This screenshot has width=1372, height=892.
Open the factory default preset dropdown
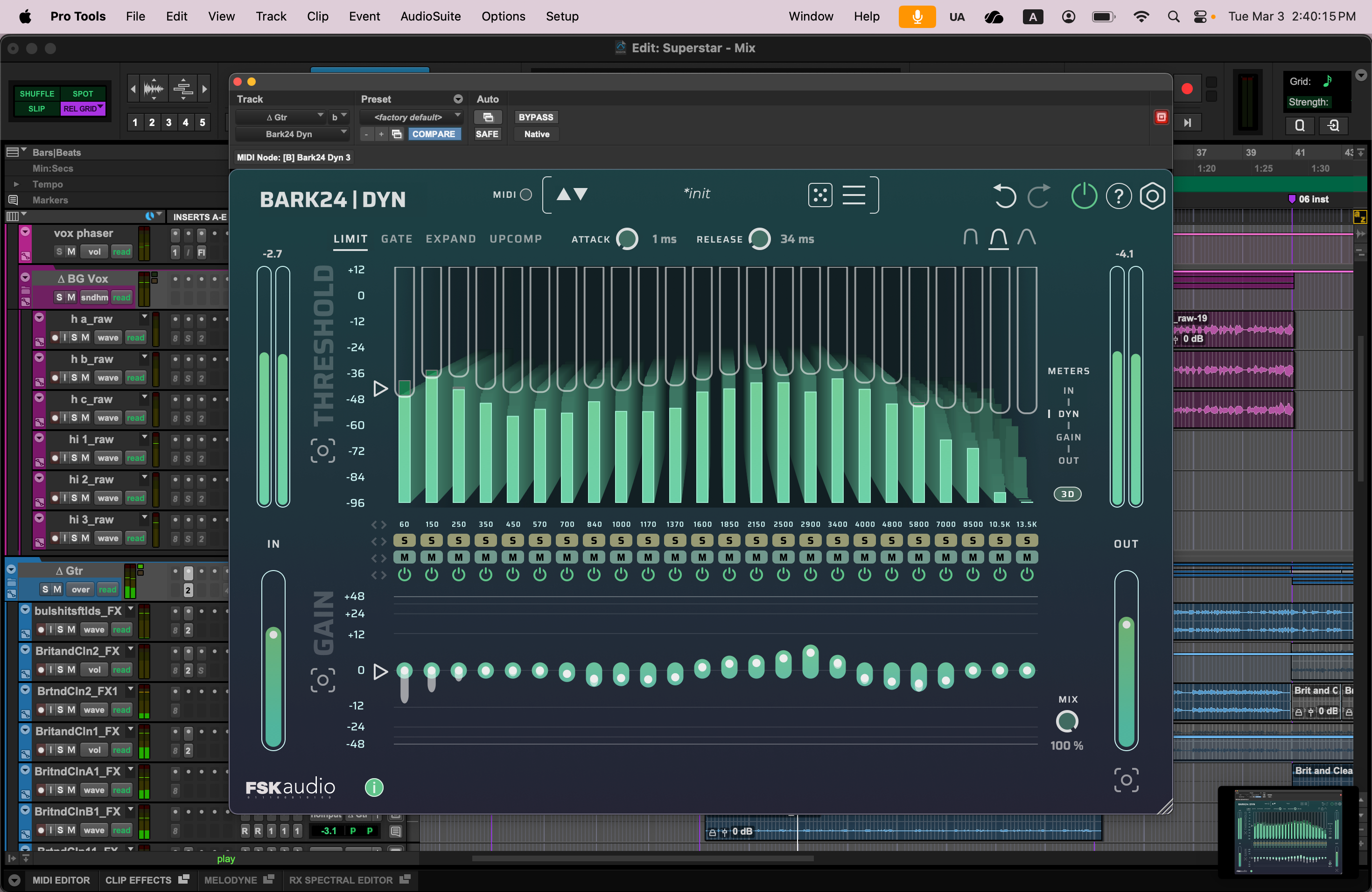(x=412, y=117)
